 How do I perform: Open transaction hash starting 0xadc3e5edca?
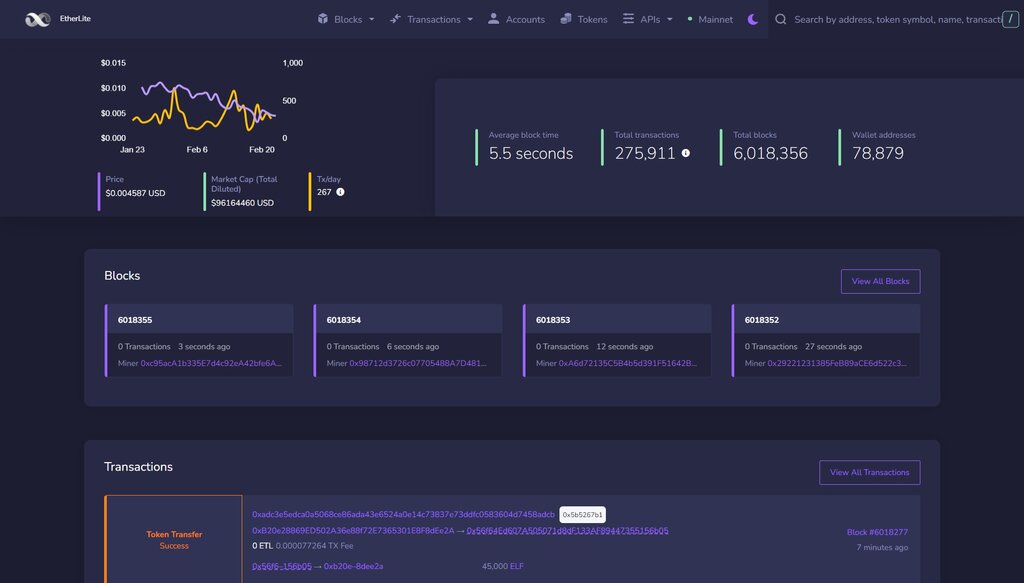click(x=404, y=514)
